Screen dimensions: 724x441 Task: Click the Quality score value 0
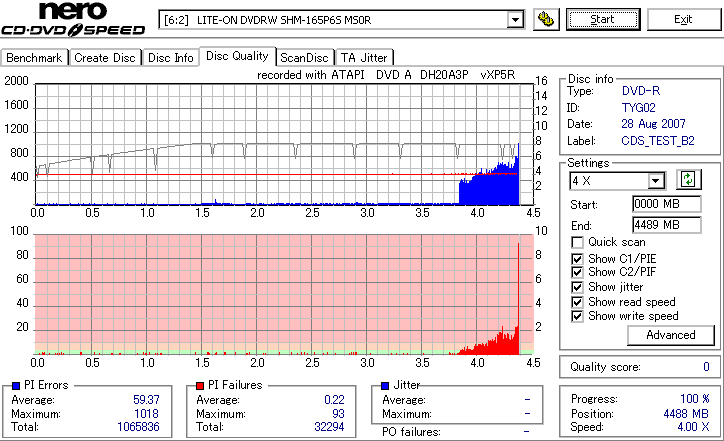(x=706, y=367)
